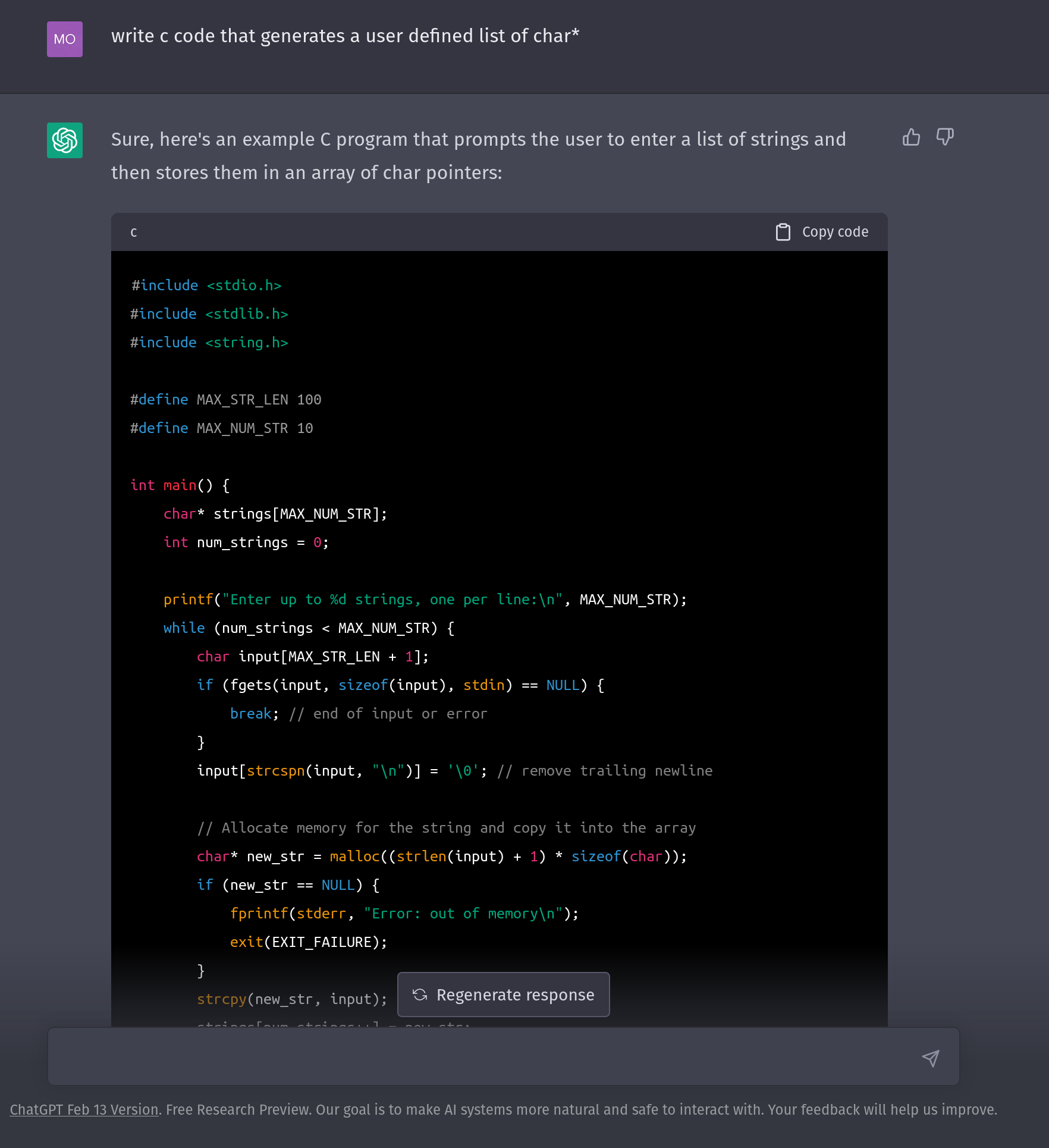The width and height of the screenshot is (1049, 1148).
Task: Click the 'if (fgets(input, sizeof(input), stdin)' line
Action: tap(401, 685)
